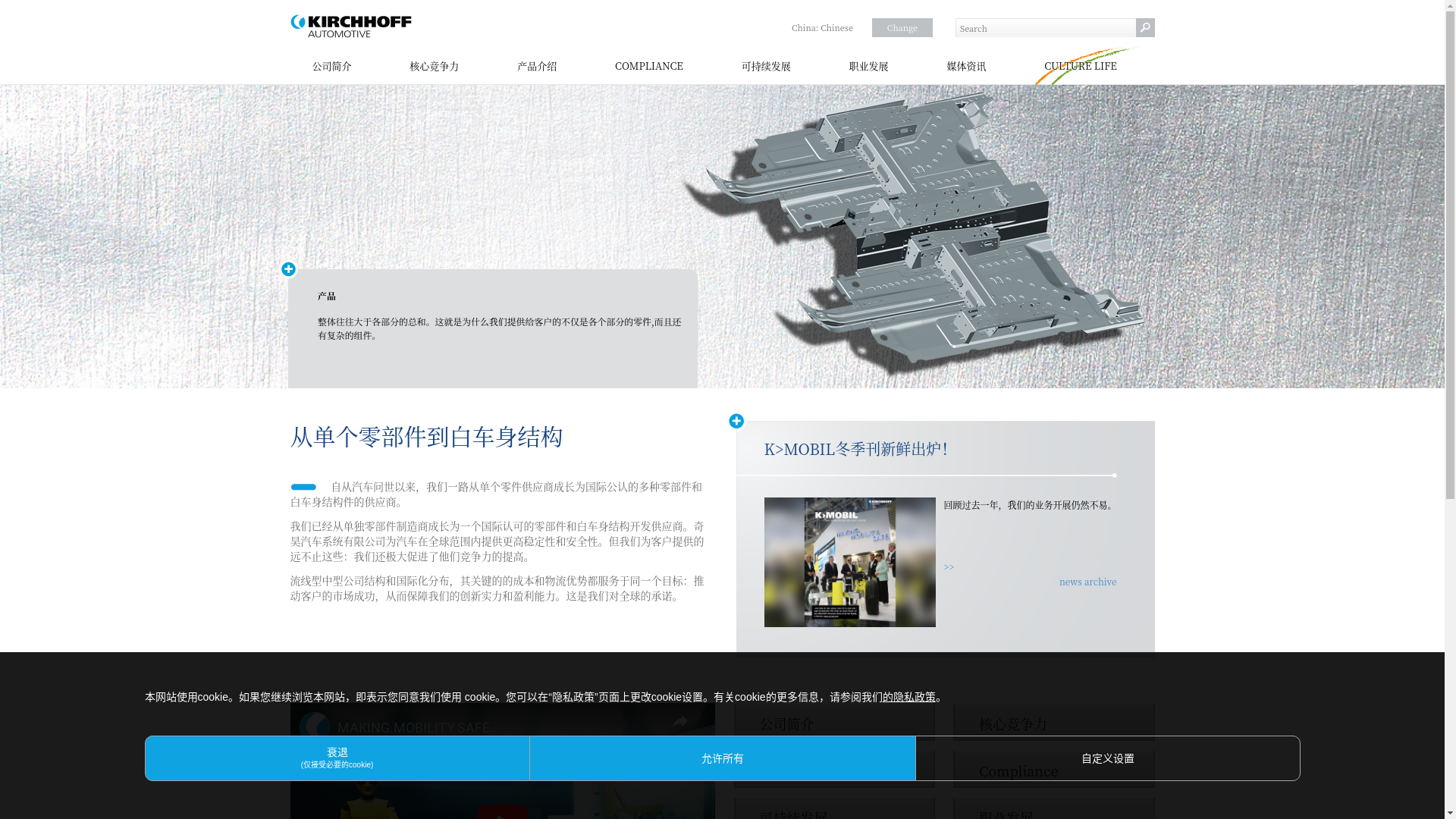This screenshot has width=1456, height=819.
Task: Expand the plus icon on K>MOBIL news box
Action: (736, 421)
